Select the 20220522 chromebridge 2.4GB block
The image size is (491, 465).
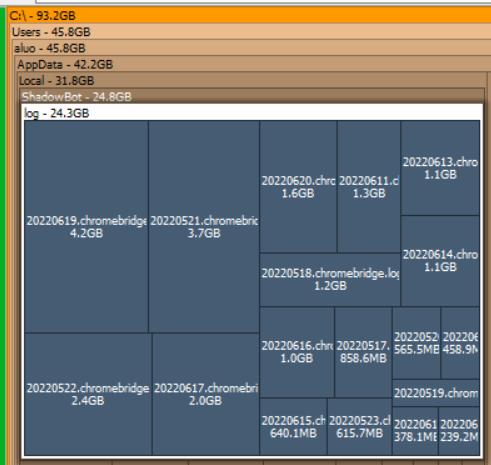(88, 394)
